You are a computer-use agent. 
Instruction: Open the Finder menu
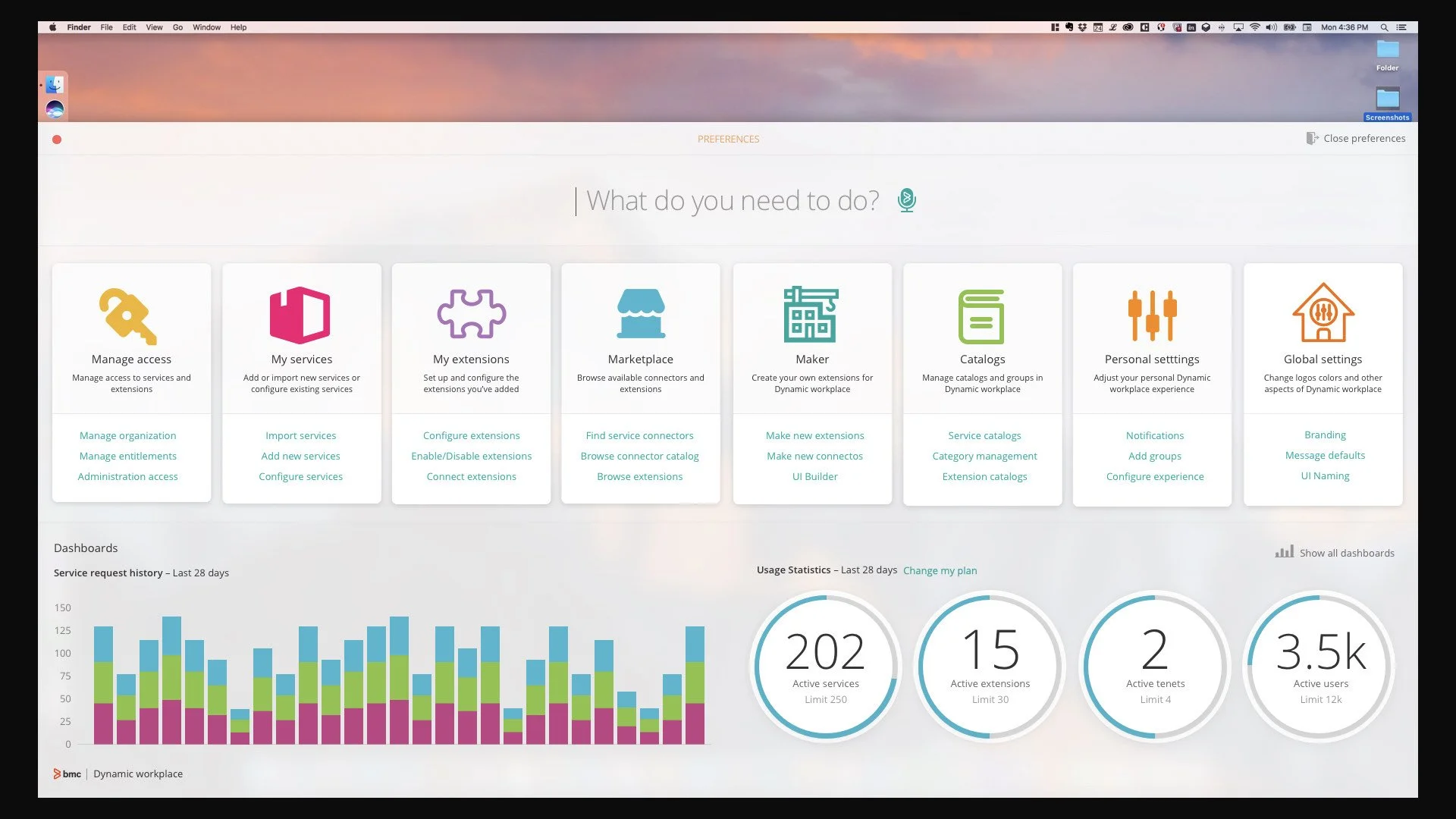click(x=79, y=27)
